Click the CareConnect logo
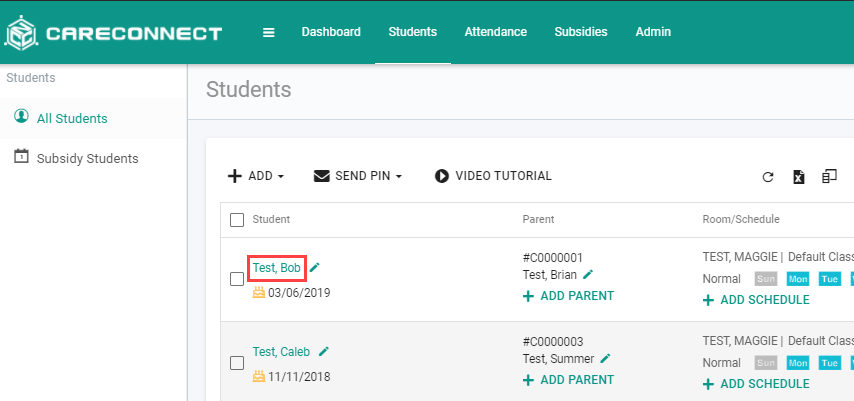This screenshot has width=854, height=401. point(113,33)
